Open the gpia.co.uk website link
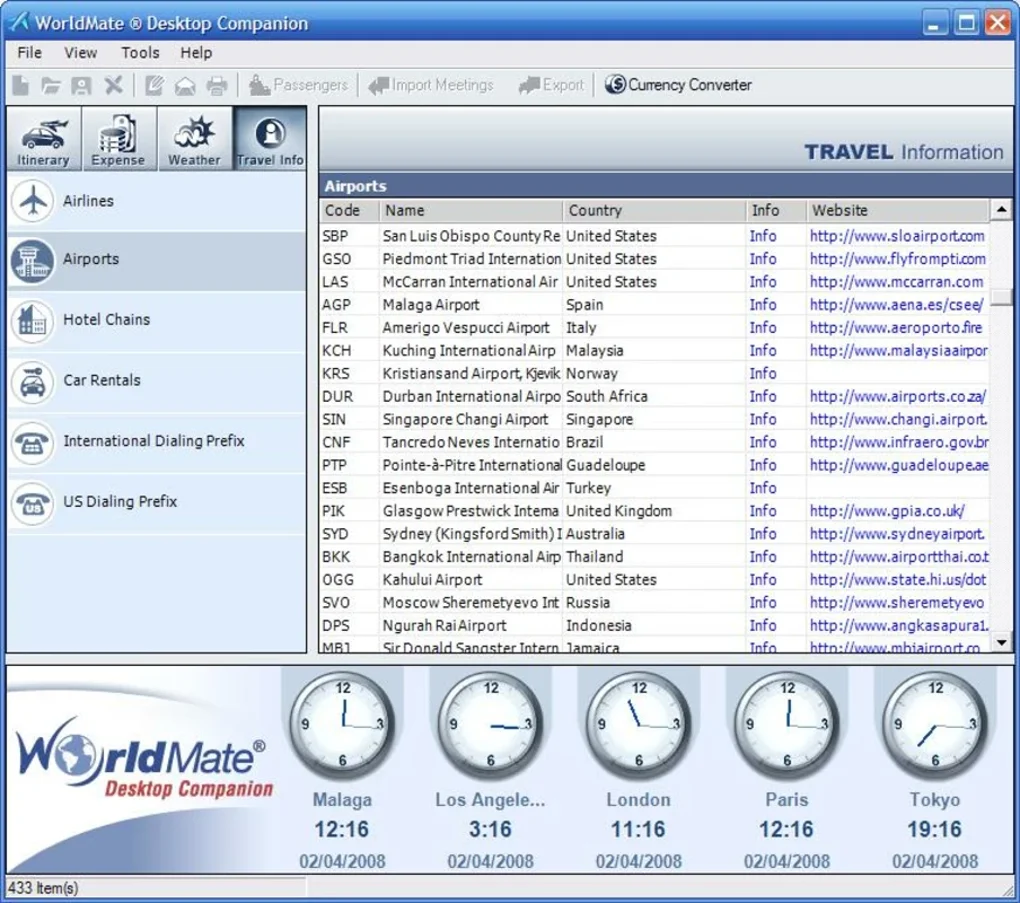Viewport: 1020px width, 903px height. coord(887,511)
